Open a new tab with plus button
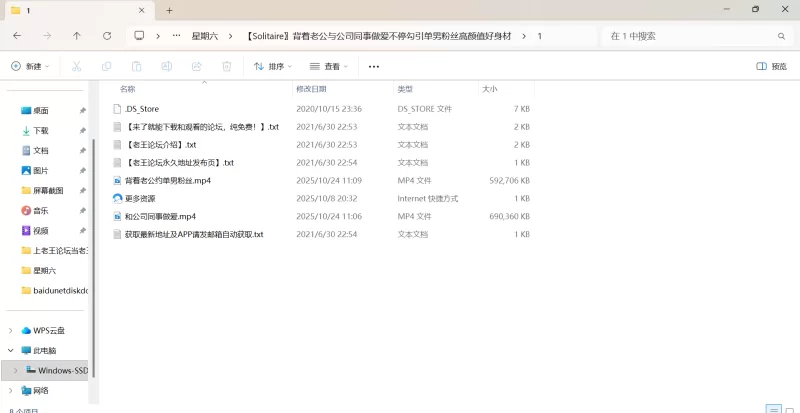The width and height of the screenshot is (800, 413). (169, 10)
